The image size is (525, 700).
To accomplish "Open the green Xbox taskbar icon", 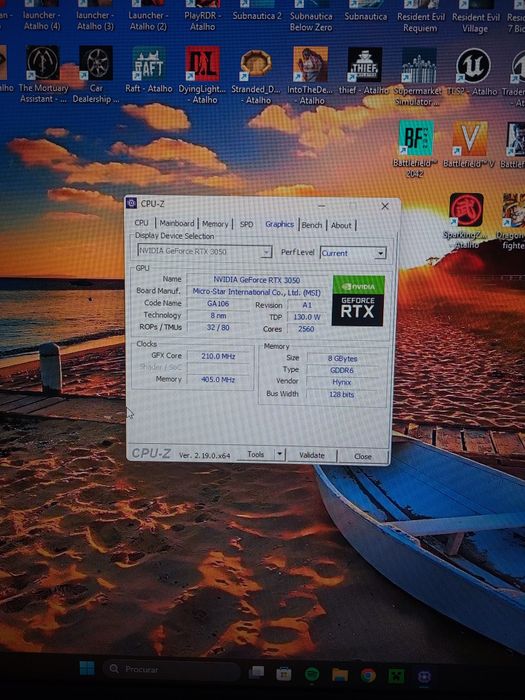I will click(x=396, y=676).
